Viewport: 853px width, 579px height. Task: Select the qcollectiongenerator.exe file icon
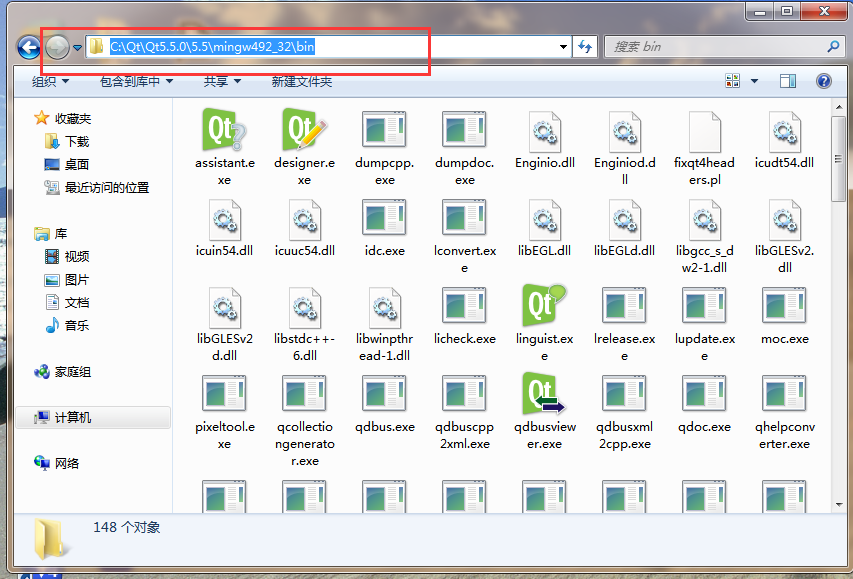coord(304,394)
